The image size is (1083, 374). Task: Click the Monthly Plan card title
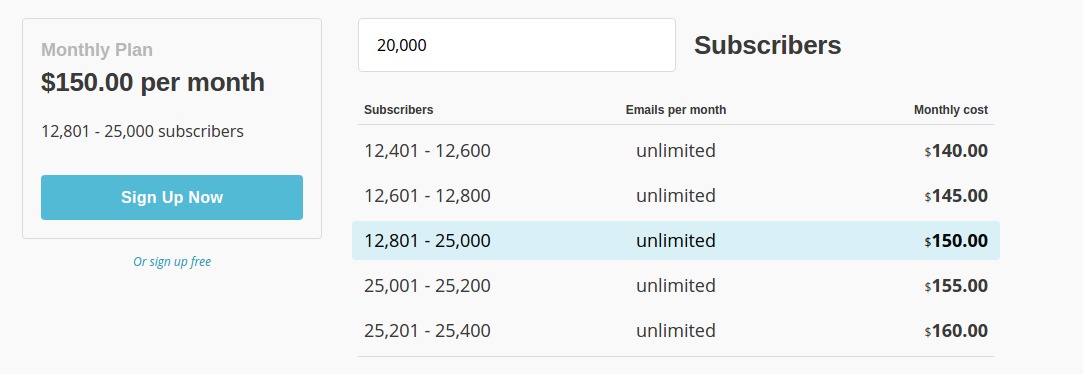tap(97, 50)
